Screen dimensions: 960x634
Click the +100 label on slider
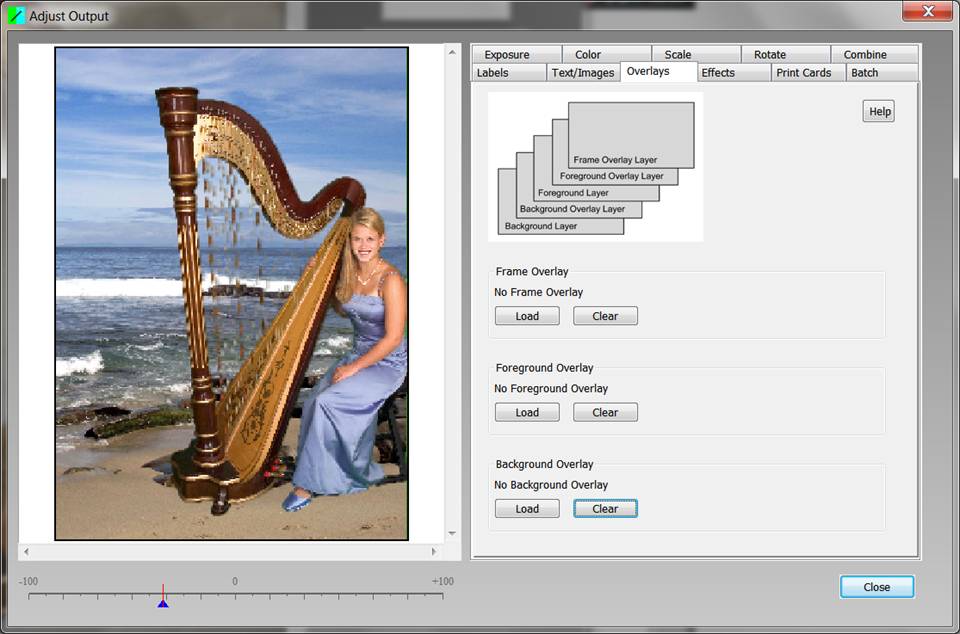coord(442,581)
